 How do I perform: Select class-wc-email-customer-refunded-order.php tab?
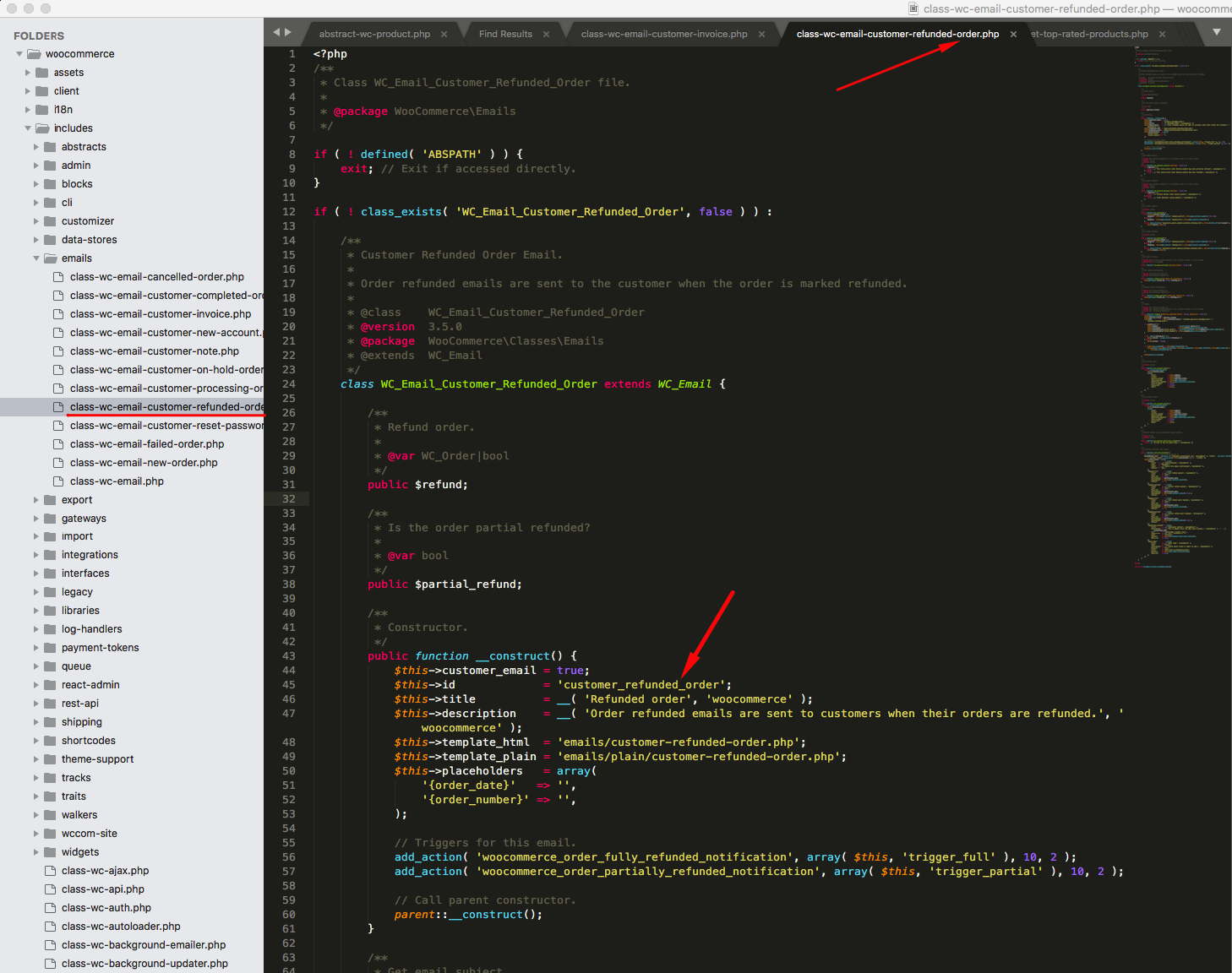897,35
